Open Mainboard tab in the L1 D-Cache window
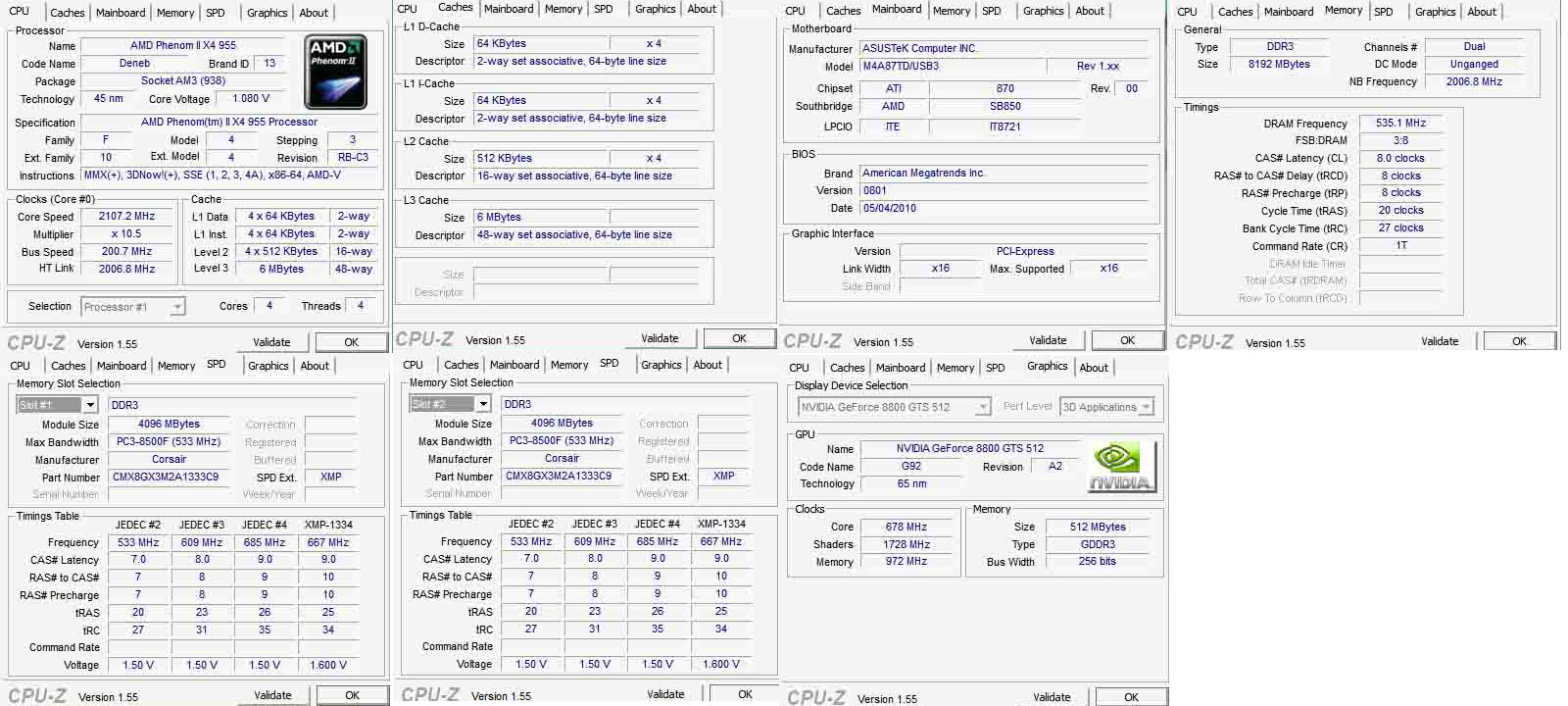1568x706 pixels. (509, 9)
